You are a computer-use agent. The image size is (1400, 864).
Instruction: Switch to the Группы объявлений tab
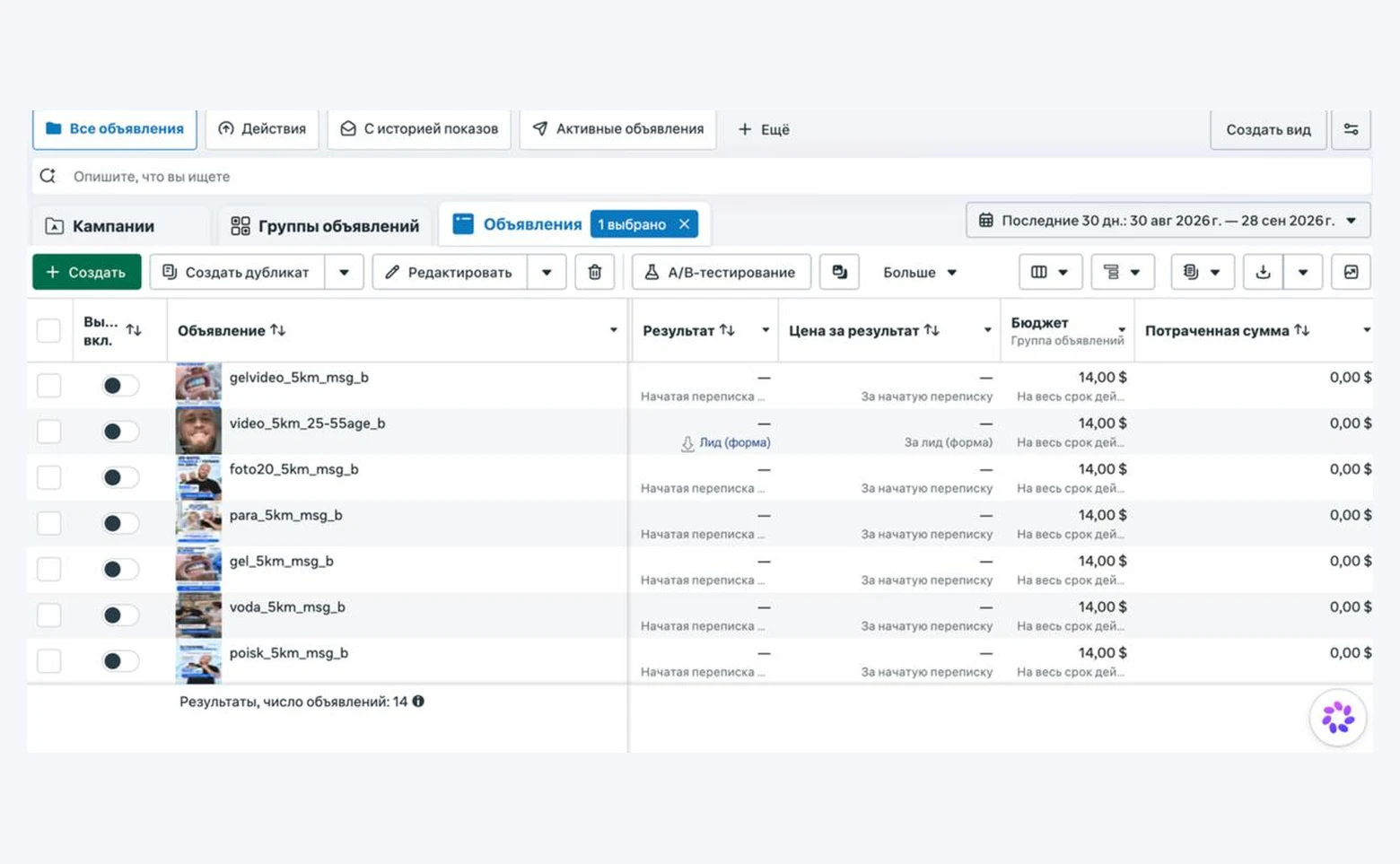(x=325, y=226)
